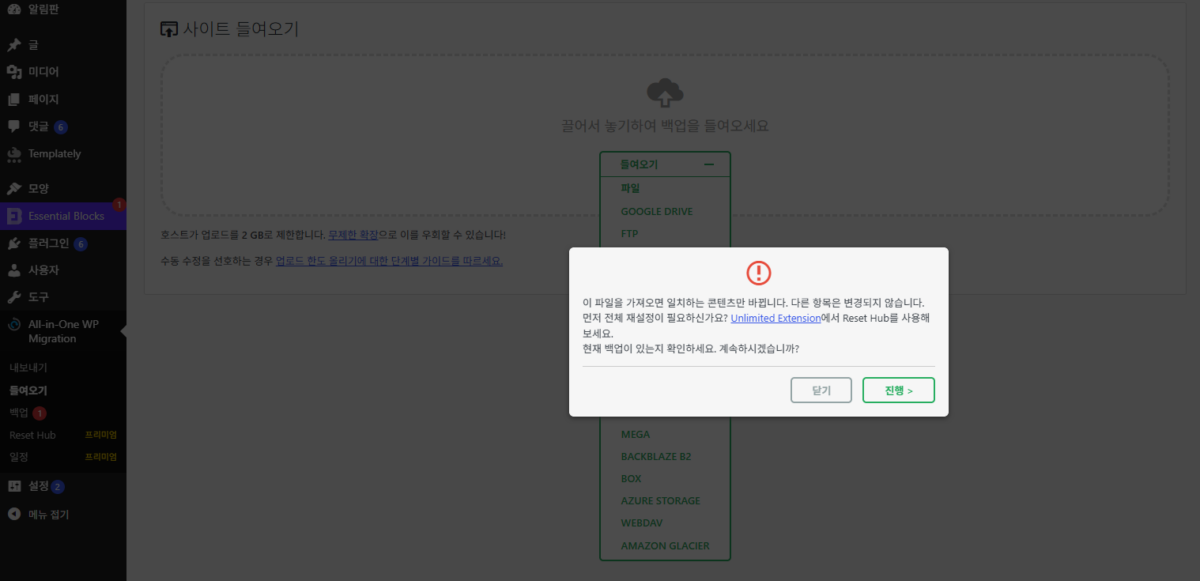Click the 미디어 media icon
This screenshot has width=1200, height=581.
pos(14,72)
